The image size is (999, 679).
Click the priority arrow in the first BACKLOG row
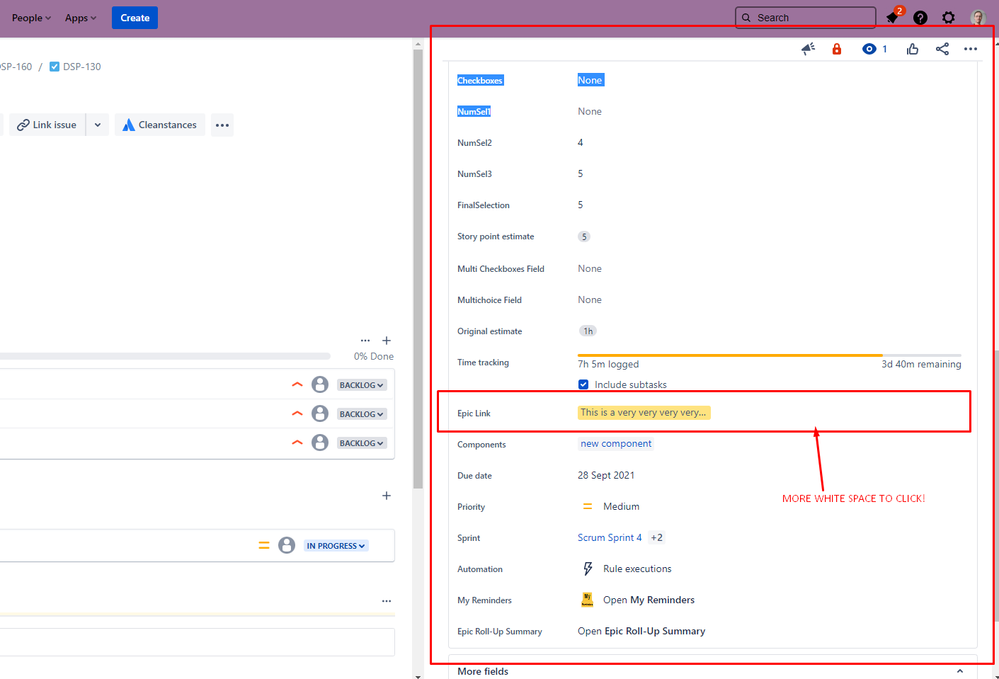coord(297,384)
